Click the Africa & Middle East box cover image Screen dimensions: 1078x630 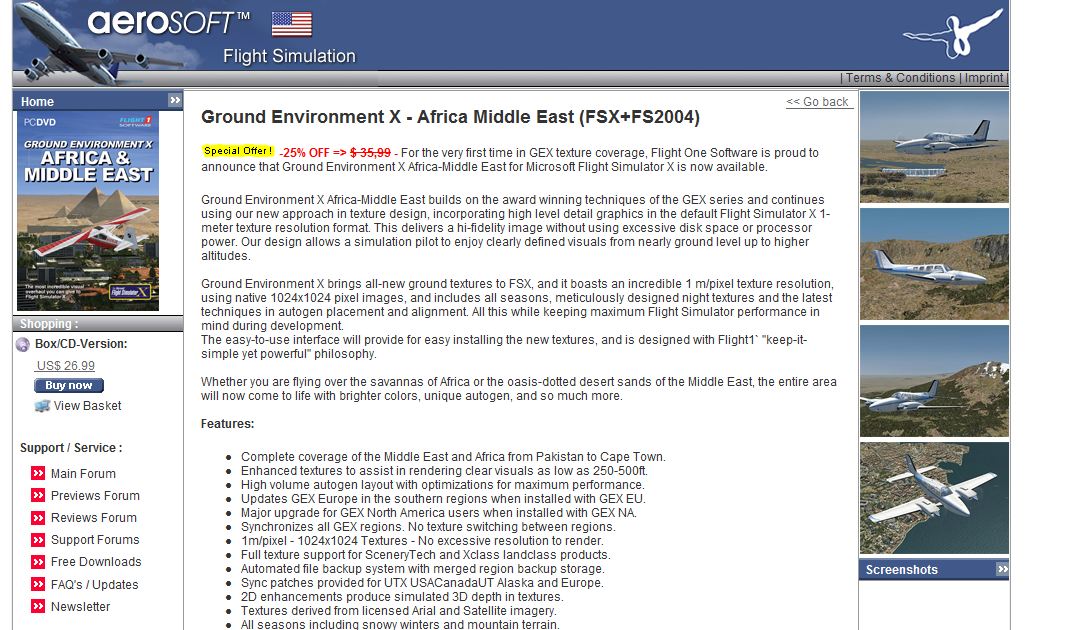coord(88,211)
